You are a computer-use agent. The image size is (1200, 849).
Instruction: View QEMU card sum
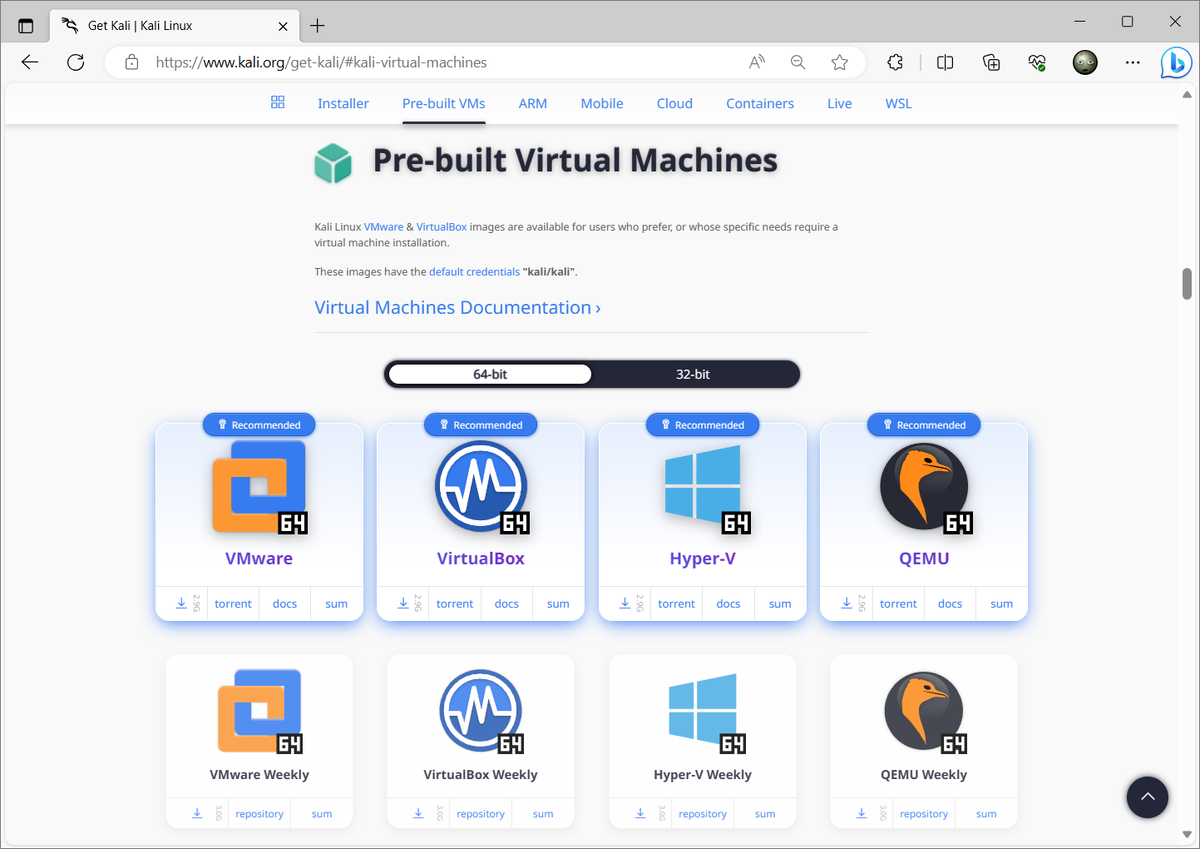pyautogui.click(x=1002, y=603)
